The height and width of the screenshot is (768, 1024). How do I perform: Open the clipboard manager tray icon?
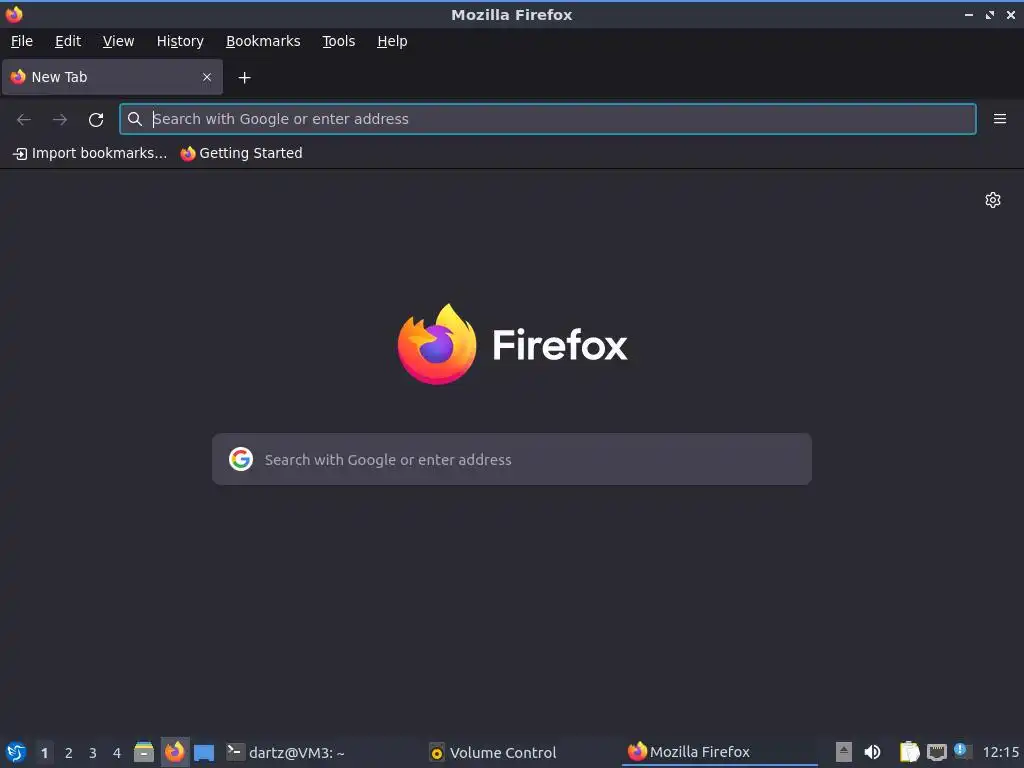[909, 752]
